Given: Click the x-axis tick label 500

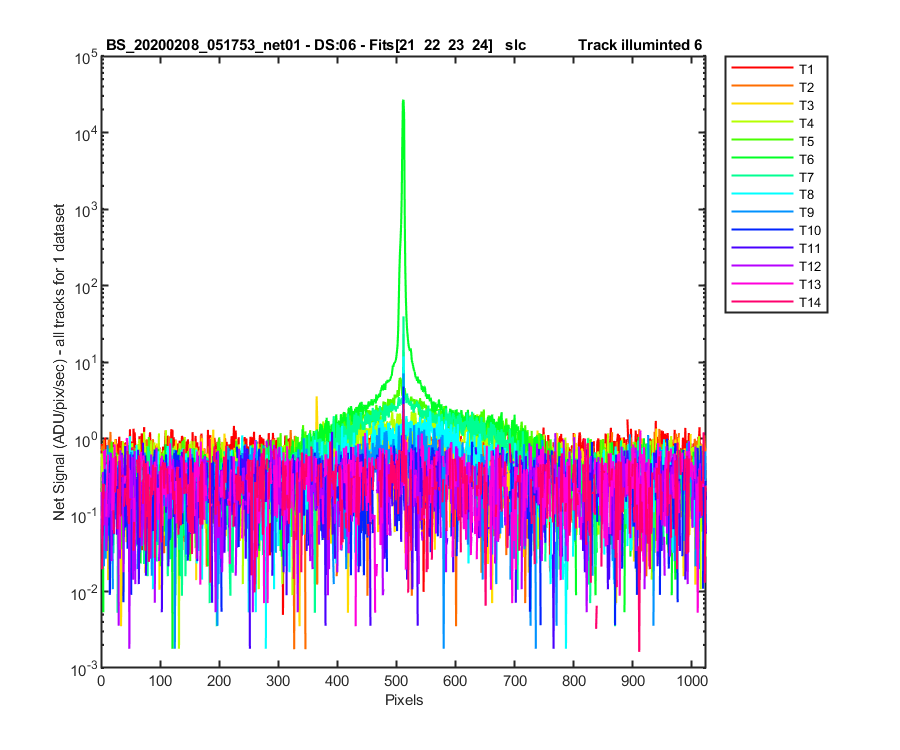Looking at the screenshot, I should tap(396, 681).
